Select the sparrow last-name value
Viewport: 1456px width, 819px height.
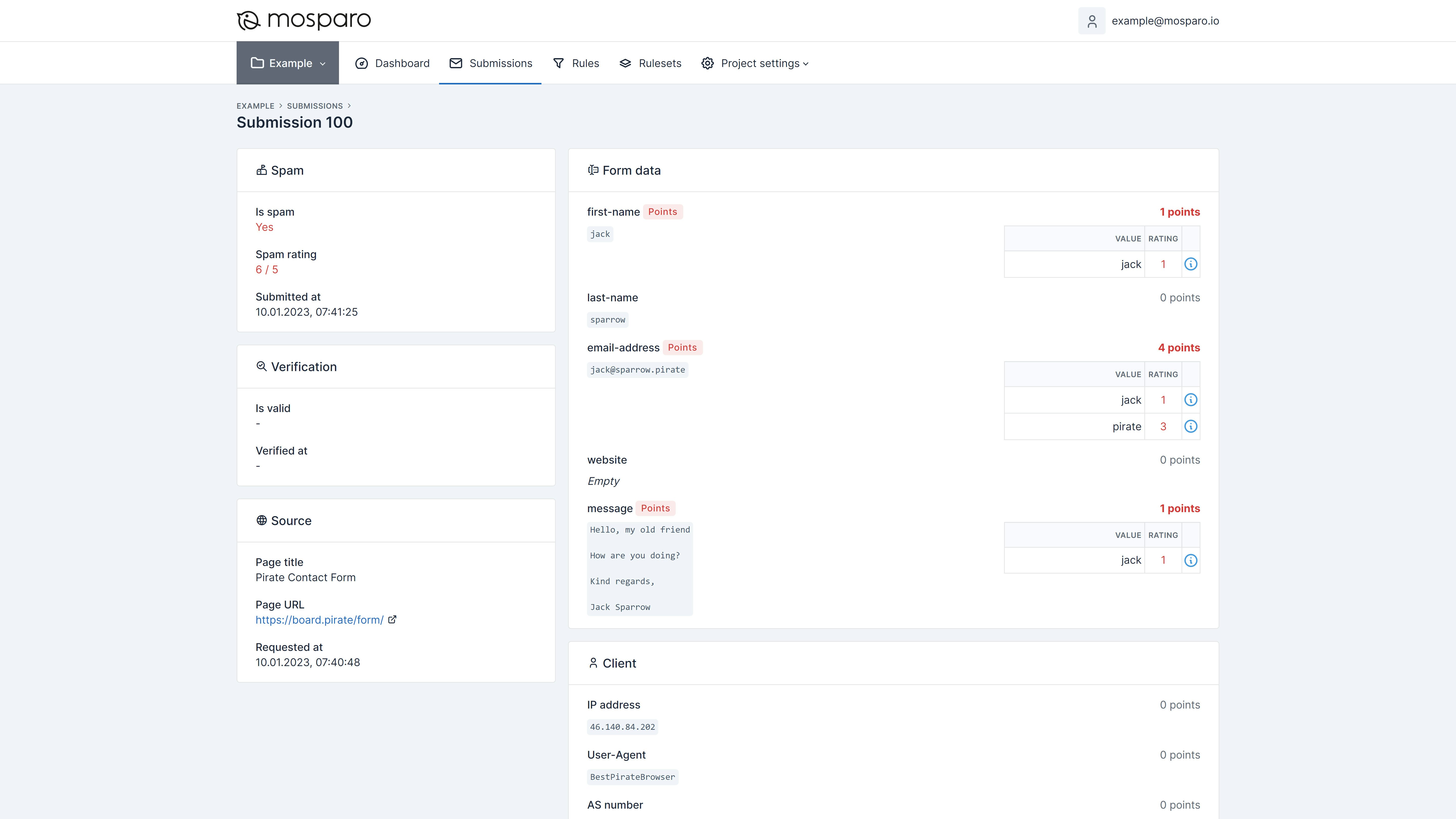608,320
